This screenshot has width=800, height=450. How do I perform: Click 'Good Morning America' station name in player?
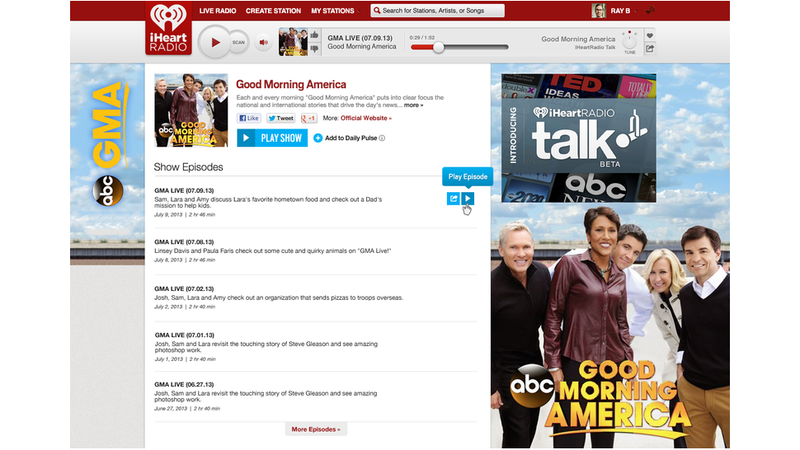(578, 39)
